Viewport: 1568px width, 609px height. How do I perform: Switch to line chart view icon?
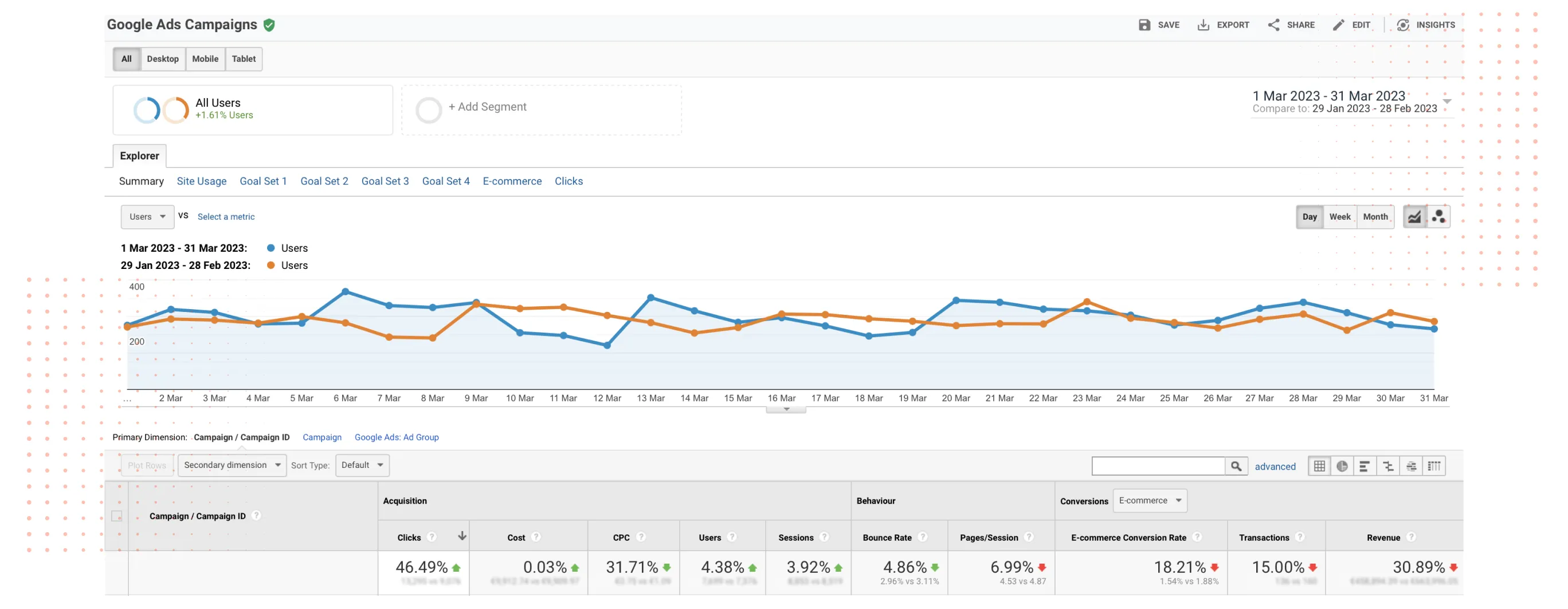click(x=1414, y=217)
